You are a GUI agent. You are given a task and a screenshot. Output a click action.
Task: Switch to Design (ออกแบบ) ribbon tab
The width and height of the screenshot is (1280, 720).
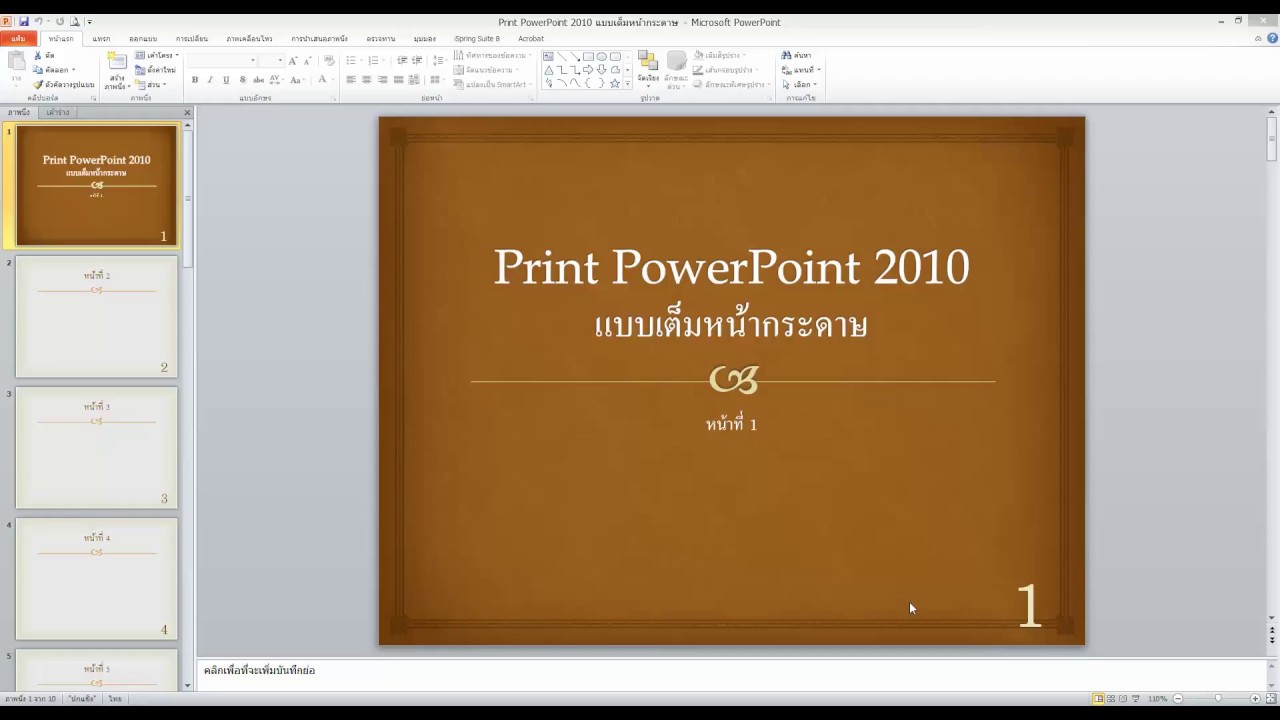click(143, 39)
